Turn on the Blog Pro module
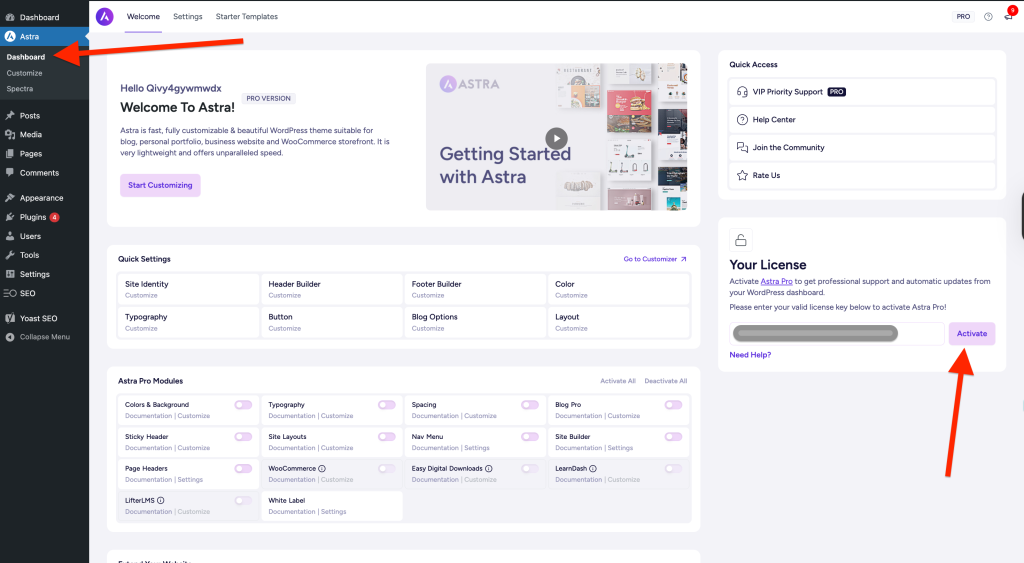Viewport: 1024px width, 563px height. pos(673,405)
